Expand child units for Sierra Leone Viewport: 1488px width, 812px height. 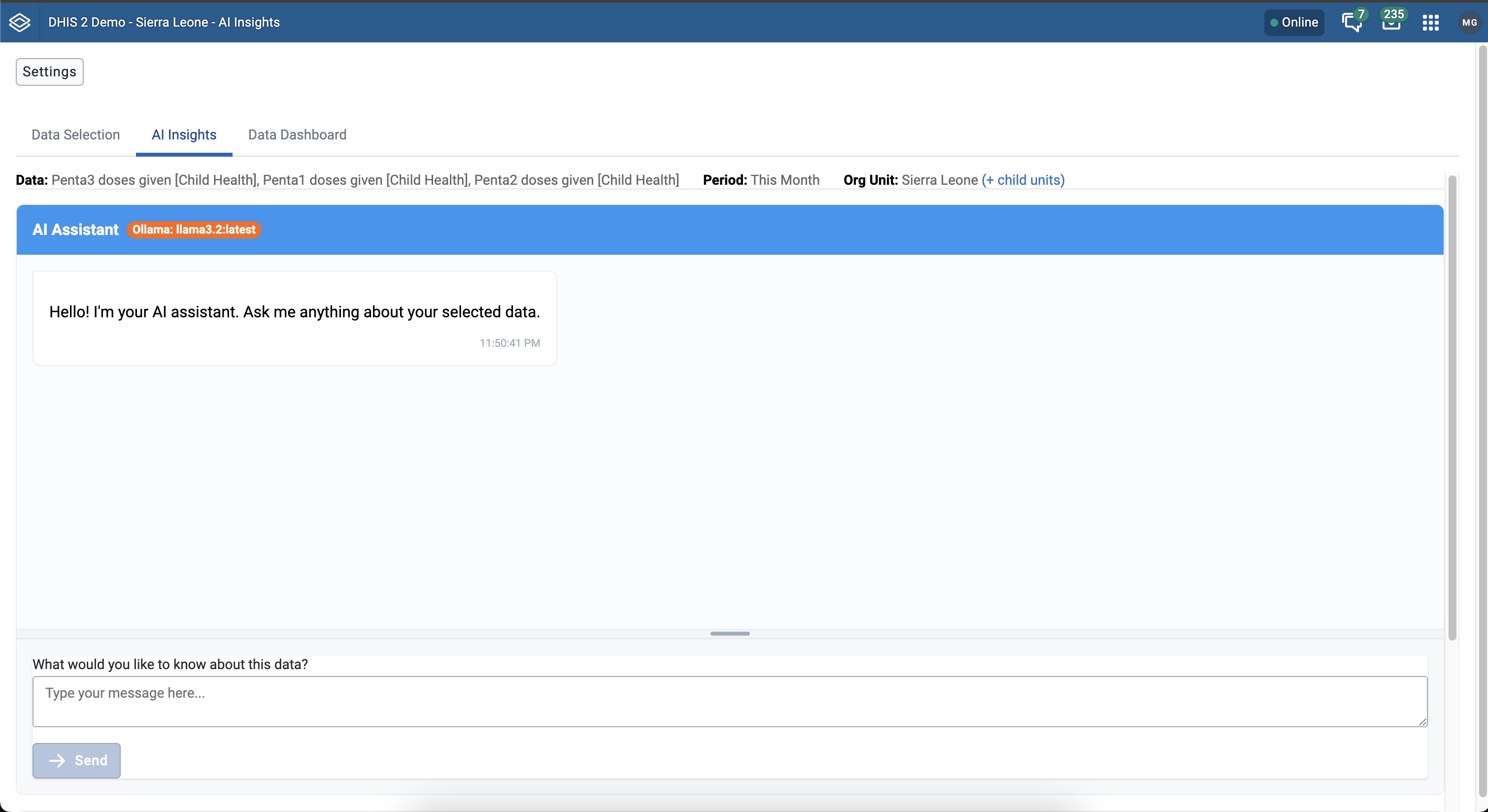point(1022,180)
